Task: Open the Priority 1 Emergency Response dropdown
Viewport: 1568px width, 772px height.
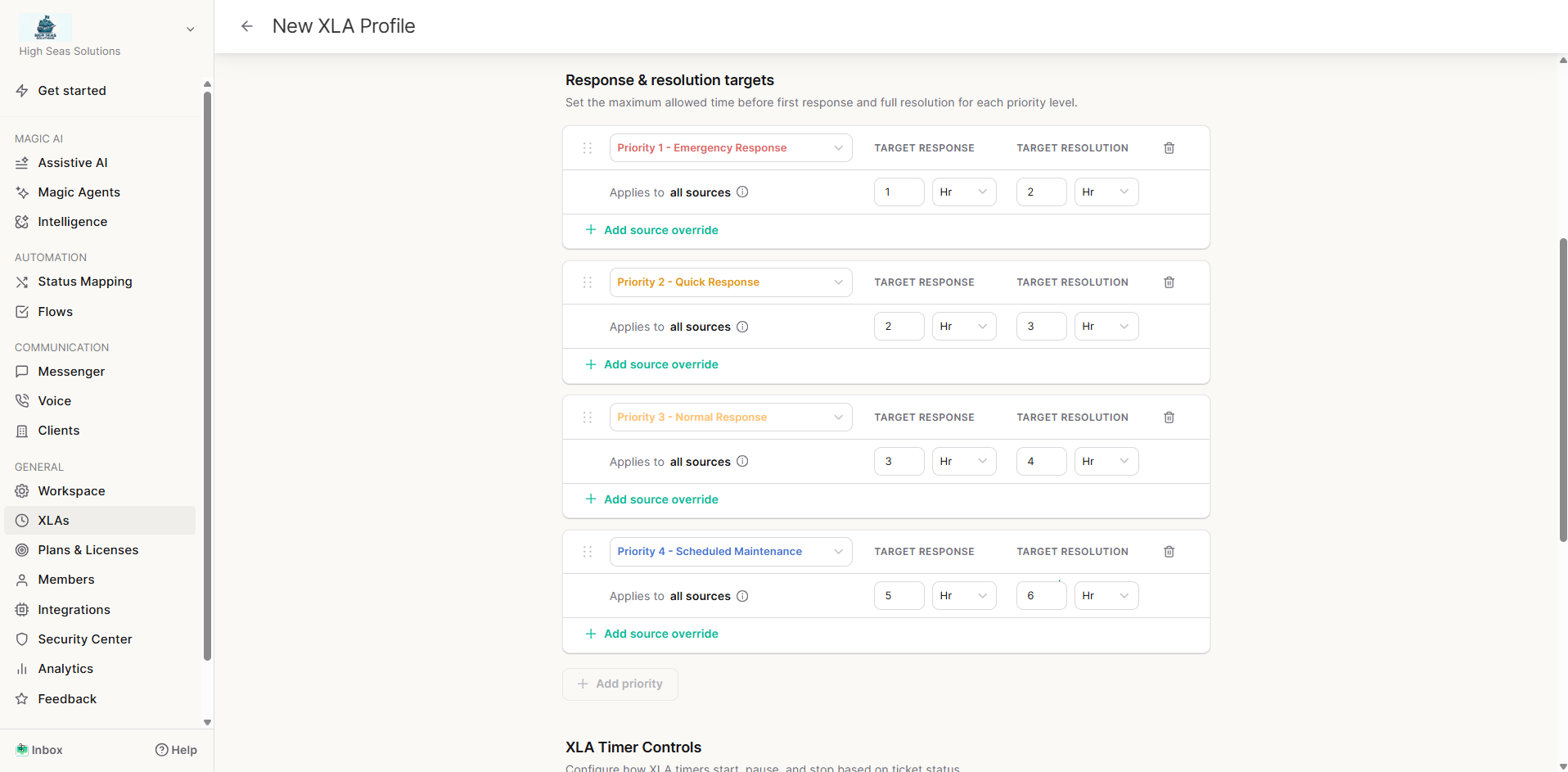Action: [731, 148]
